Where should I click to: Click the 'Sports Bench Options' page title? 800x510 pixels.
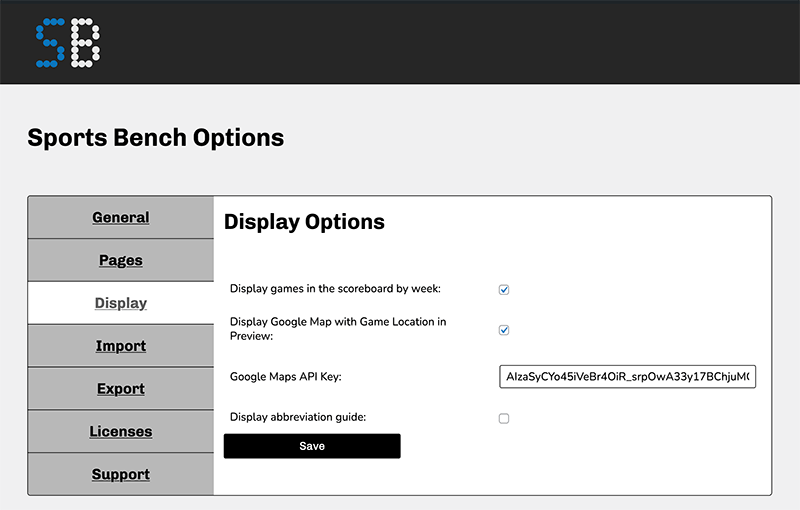point(156,138)
